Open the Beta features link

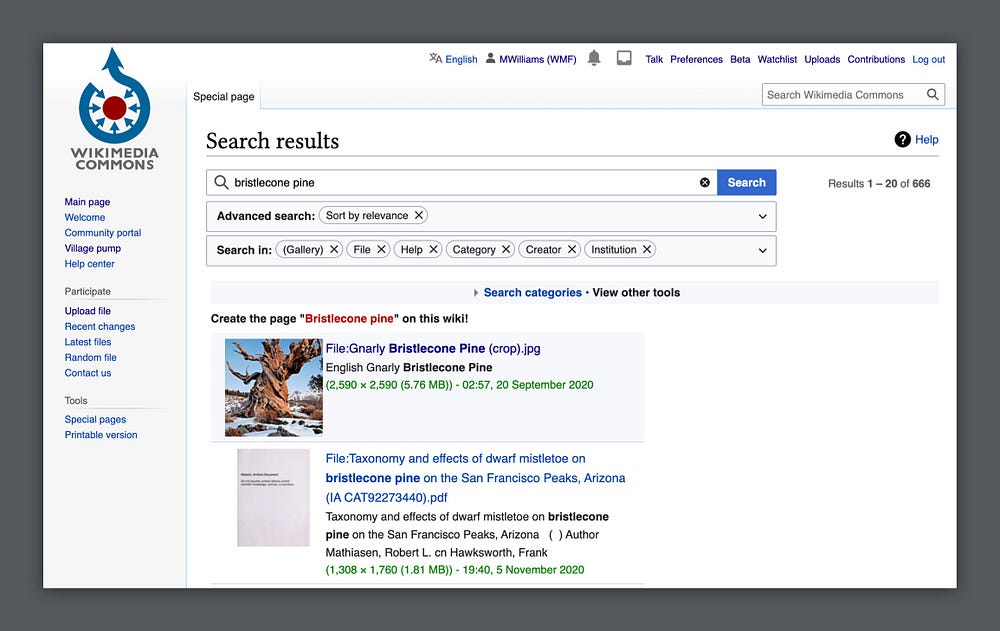(x=740, y=59)
